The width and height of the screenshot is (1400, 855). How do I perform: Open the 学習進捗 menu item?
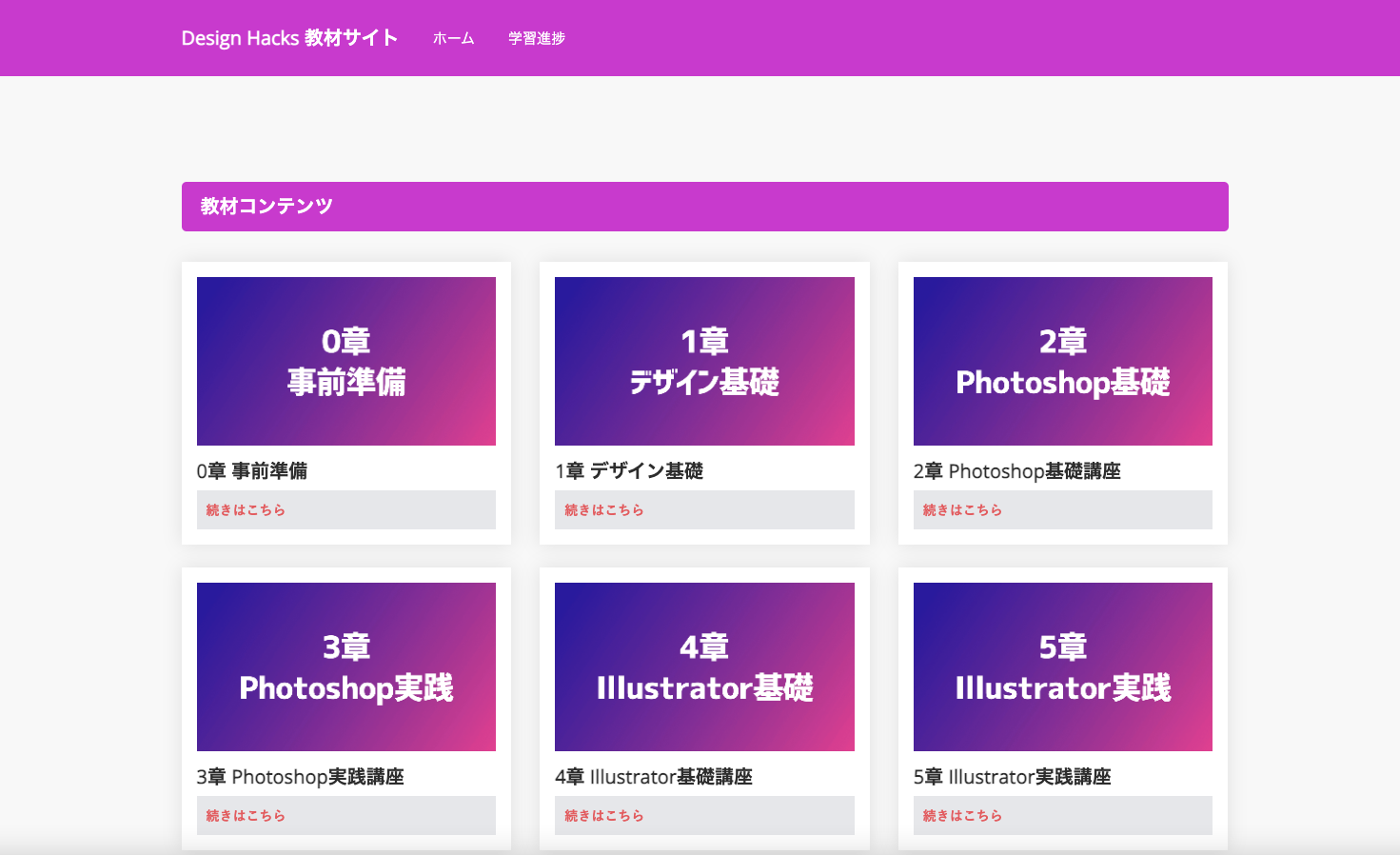point(537,38)
